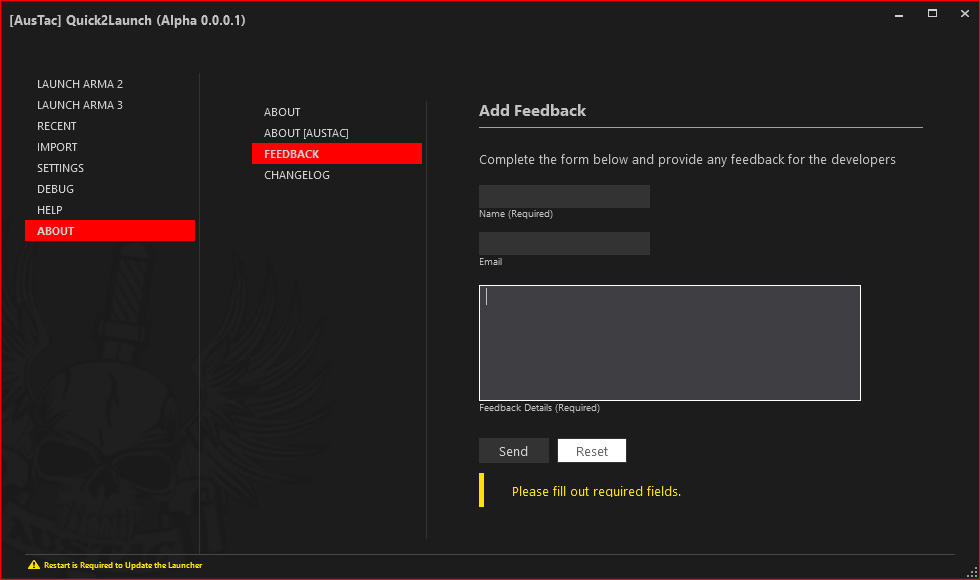Open the About sub-tab
This screenshot has width=980, height=580.
point(336,112)
